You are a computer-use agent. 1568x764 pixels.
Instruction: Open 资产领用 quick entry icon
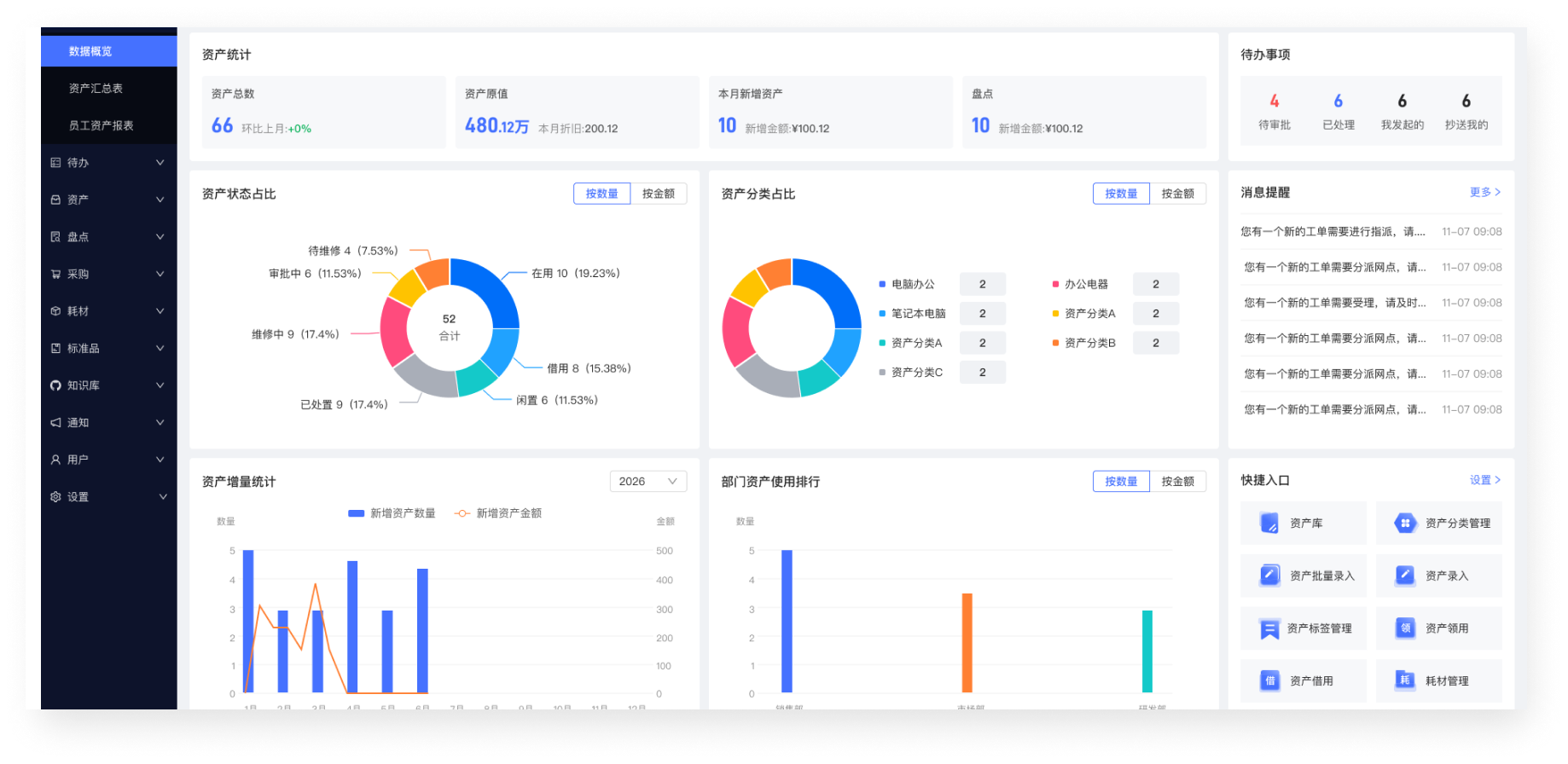[x=1404, y=628]
